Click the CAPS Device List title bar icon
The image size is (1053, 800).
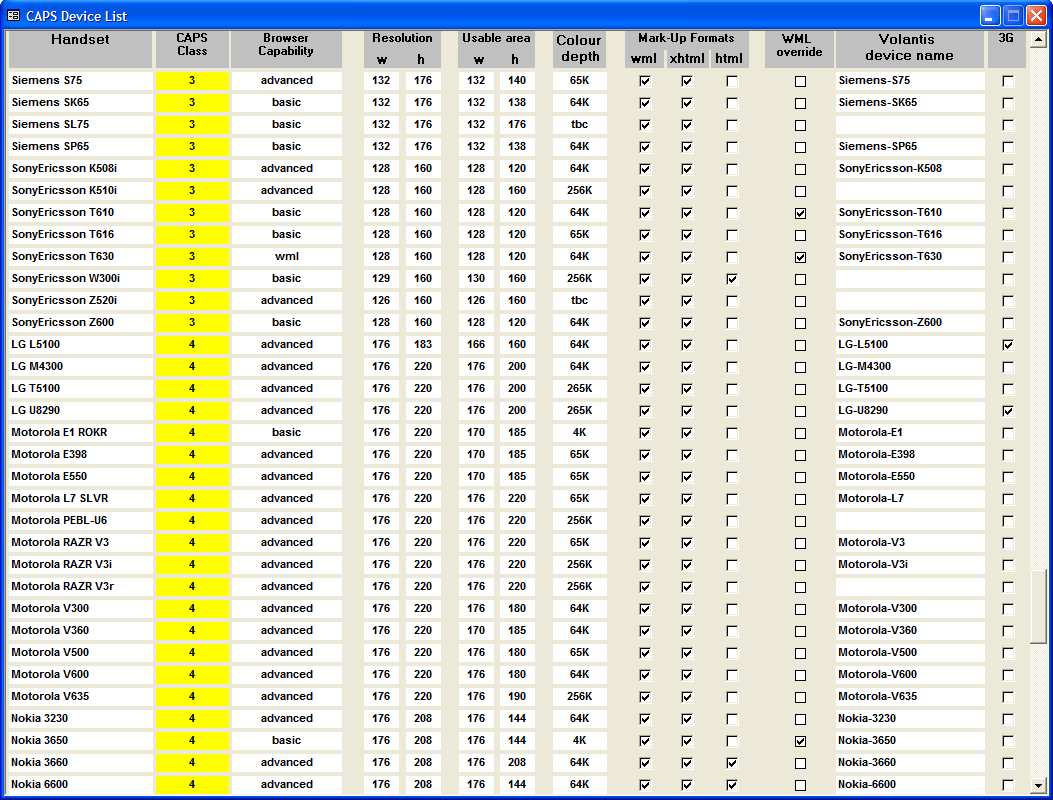tap(13, 16)
